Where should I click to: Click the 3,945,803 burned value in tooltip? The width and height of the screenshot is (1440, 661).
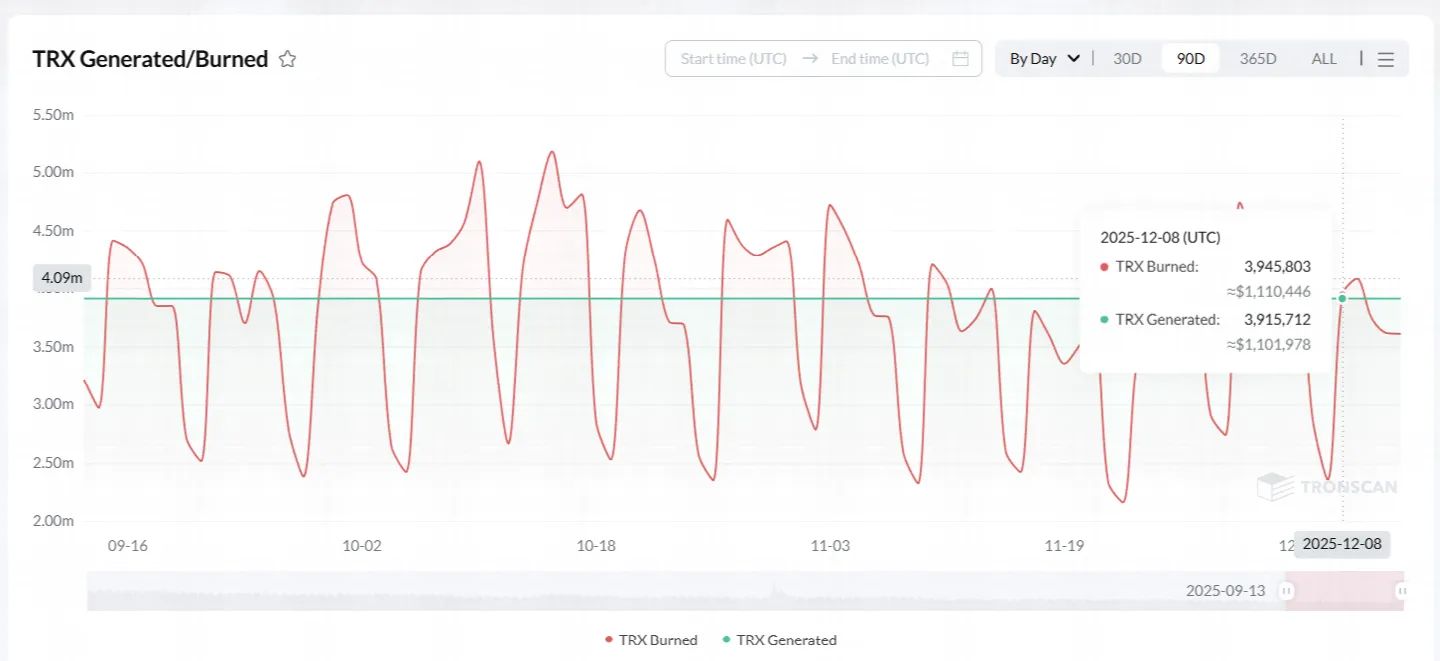(1277, 266)
